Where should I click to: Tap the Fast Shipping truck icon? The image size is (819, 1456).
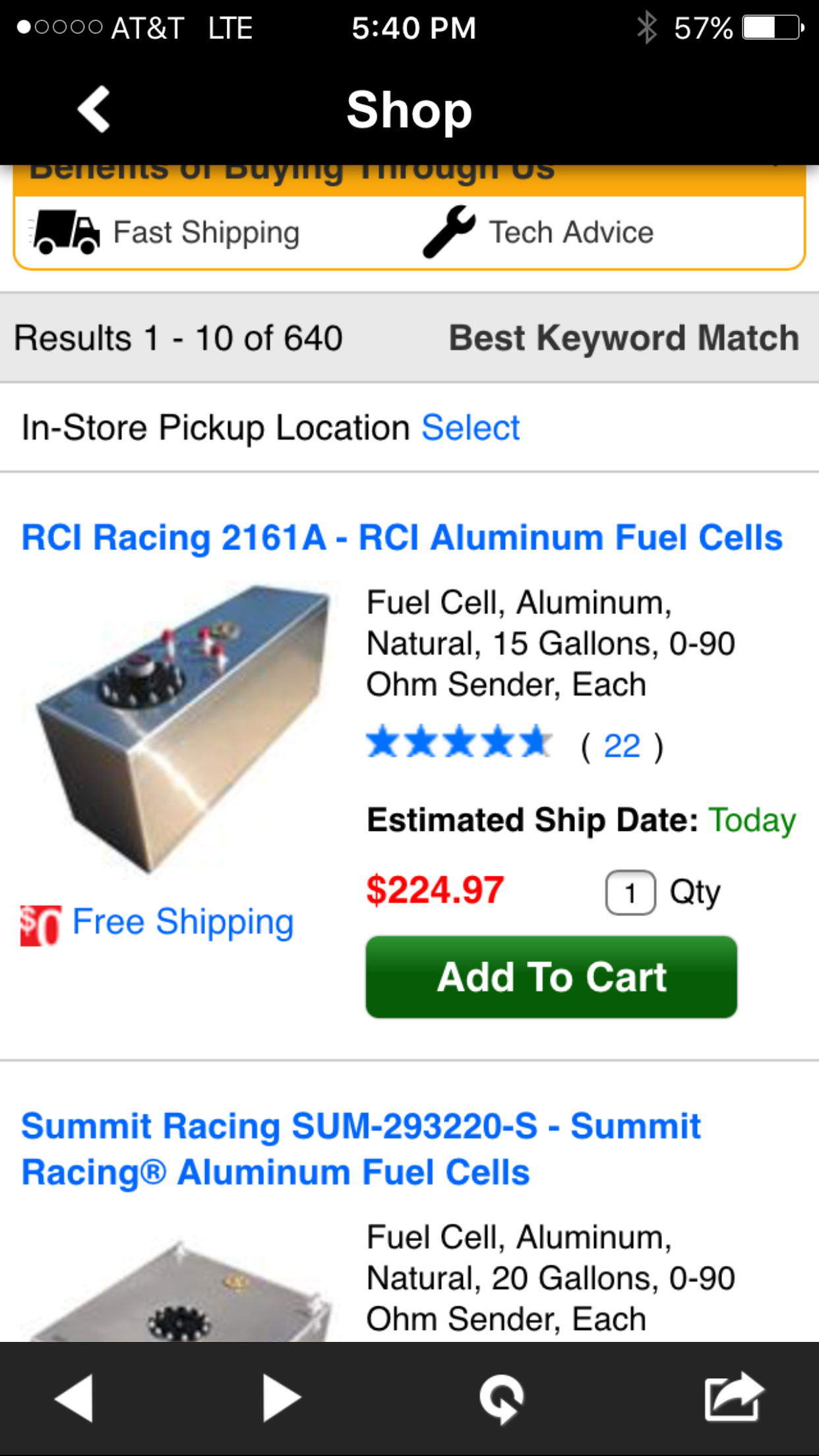coord(66,232)
